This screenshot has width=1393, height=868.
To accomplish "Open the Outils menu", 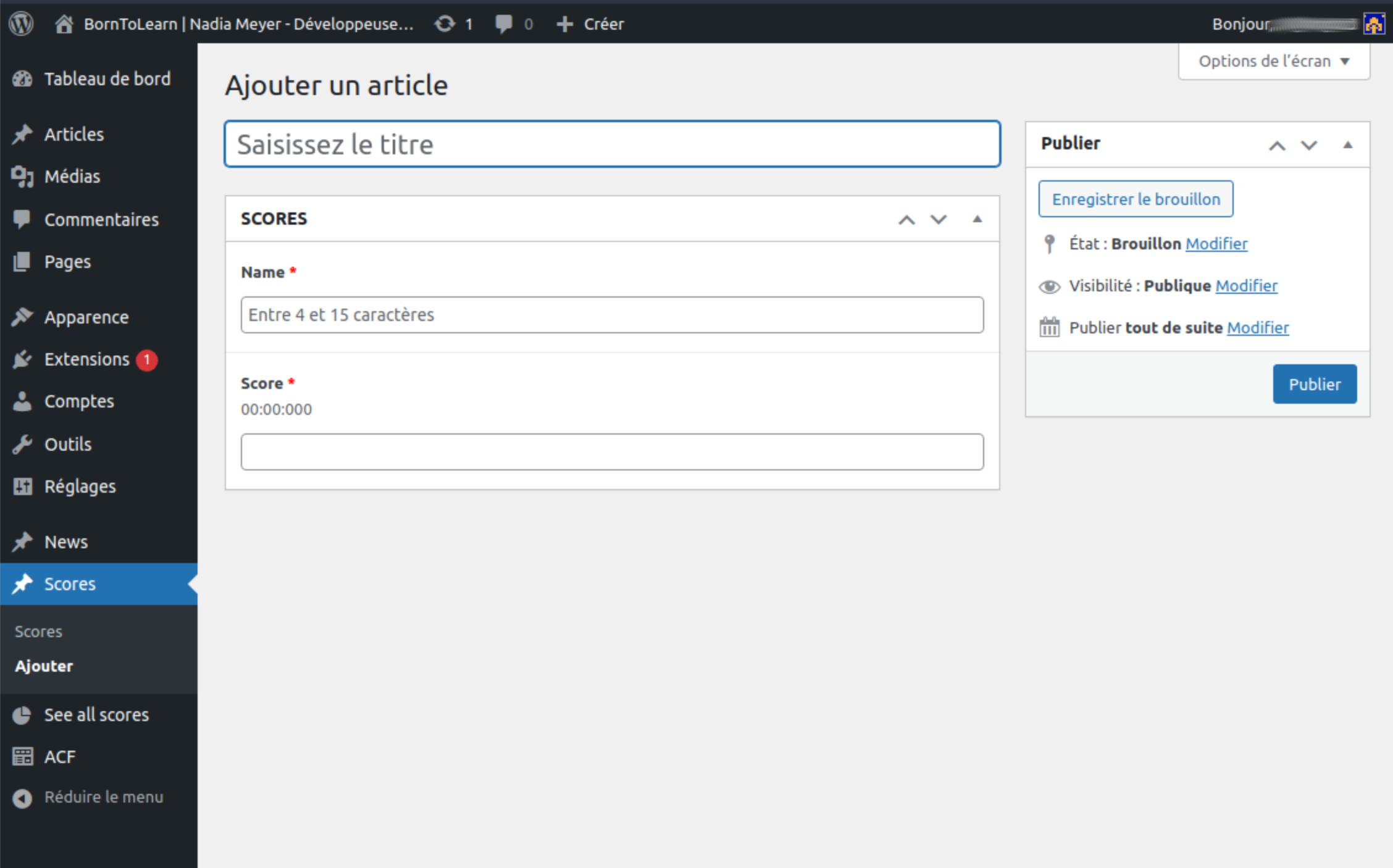I will 99,444.
